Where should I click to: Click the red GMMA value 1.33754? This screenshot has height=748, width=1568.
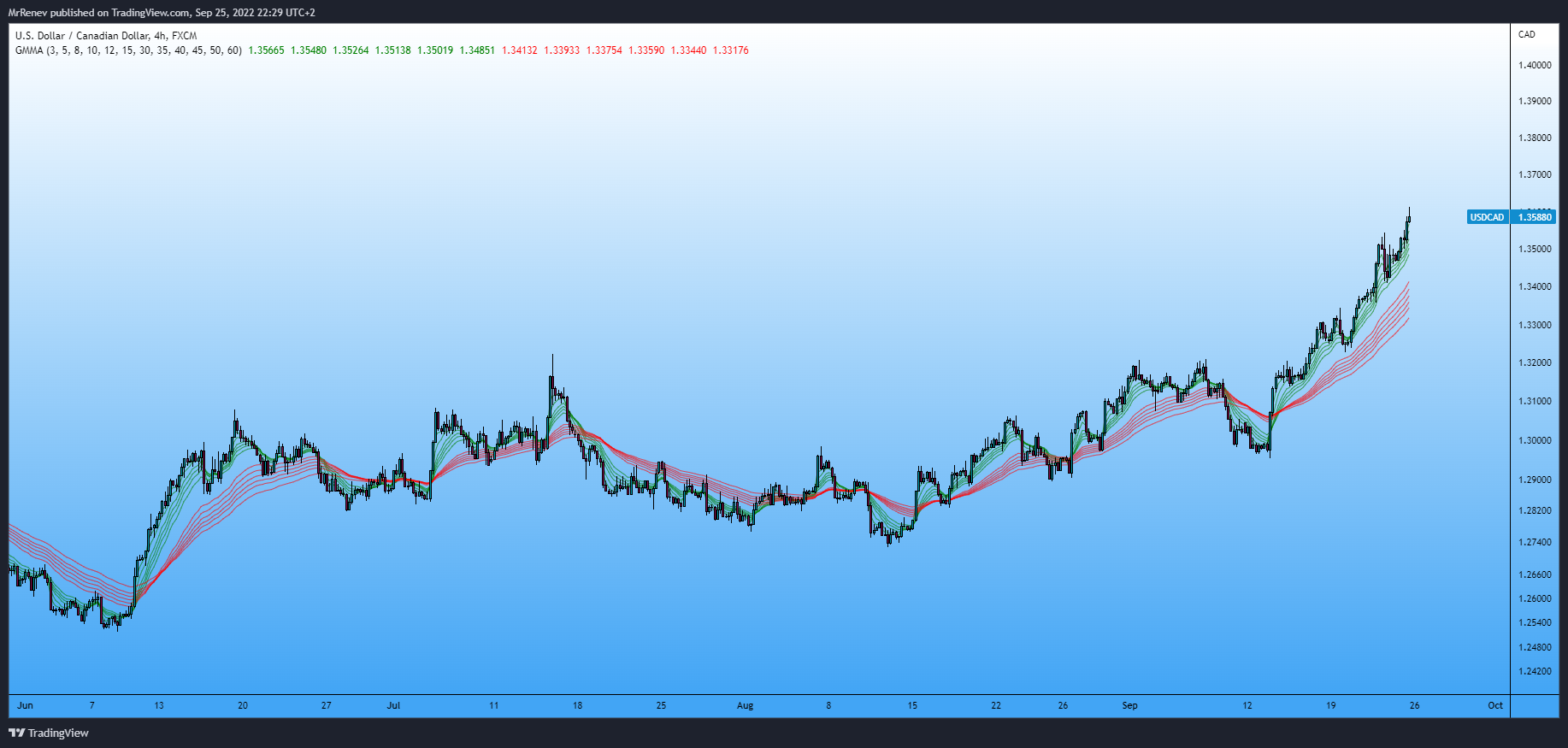(x=604, y=50)
